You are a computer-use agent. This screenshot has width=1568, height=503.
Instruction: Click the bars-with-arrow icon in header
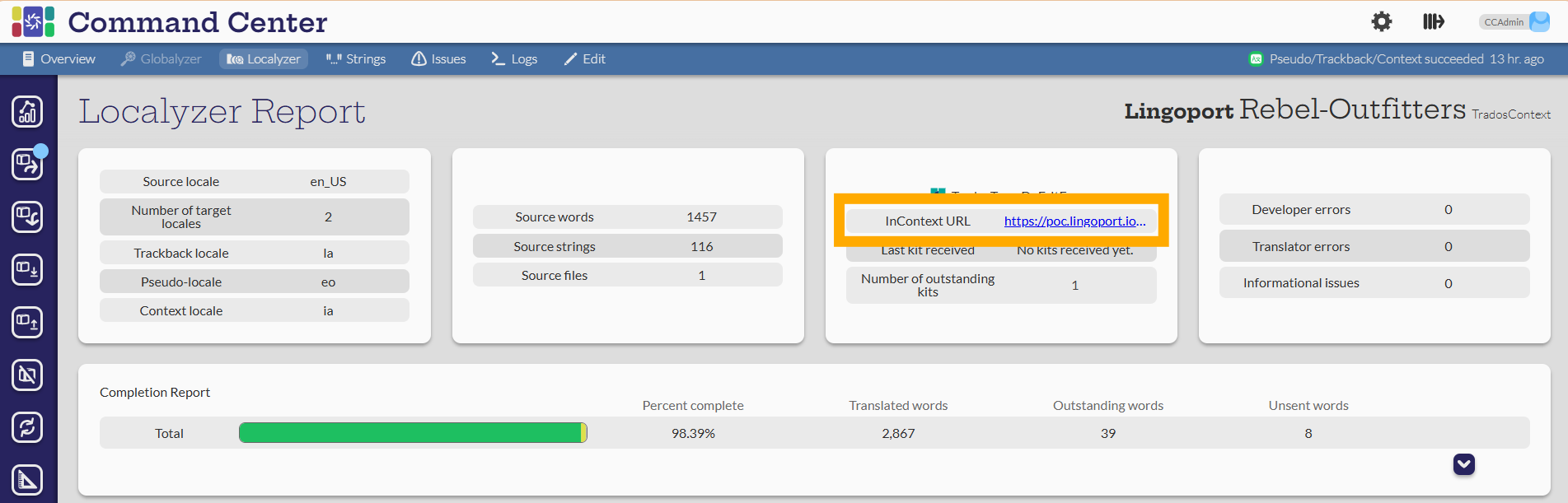[1433, 22]
